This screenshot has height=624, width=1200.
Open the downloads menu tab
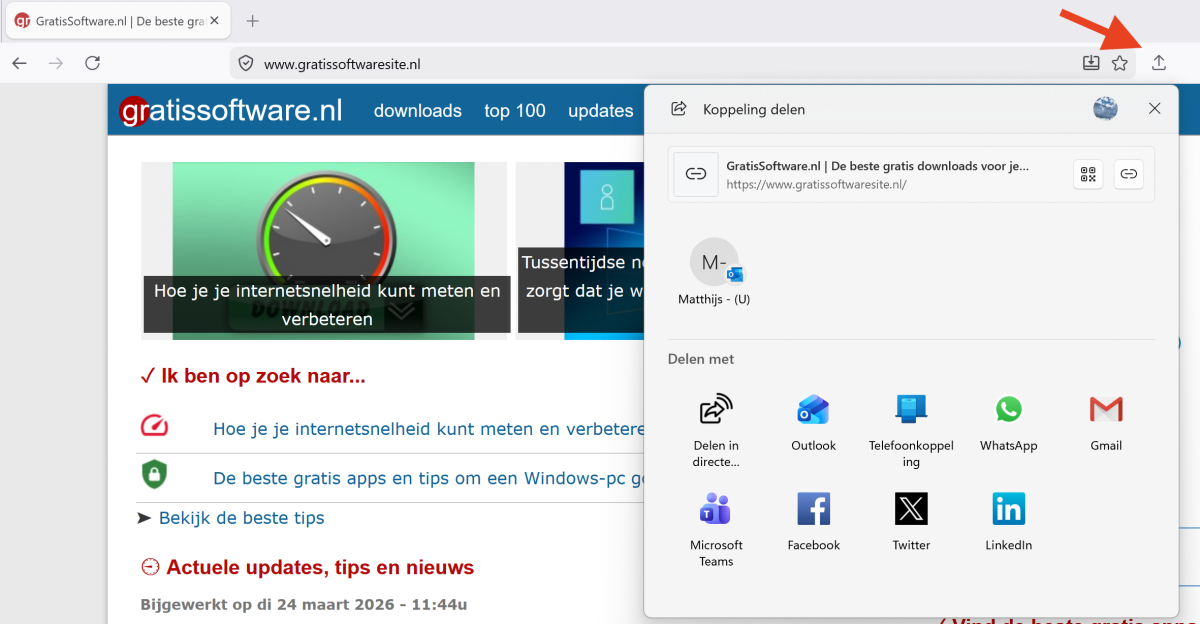417,111
